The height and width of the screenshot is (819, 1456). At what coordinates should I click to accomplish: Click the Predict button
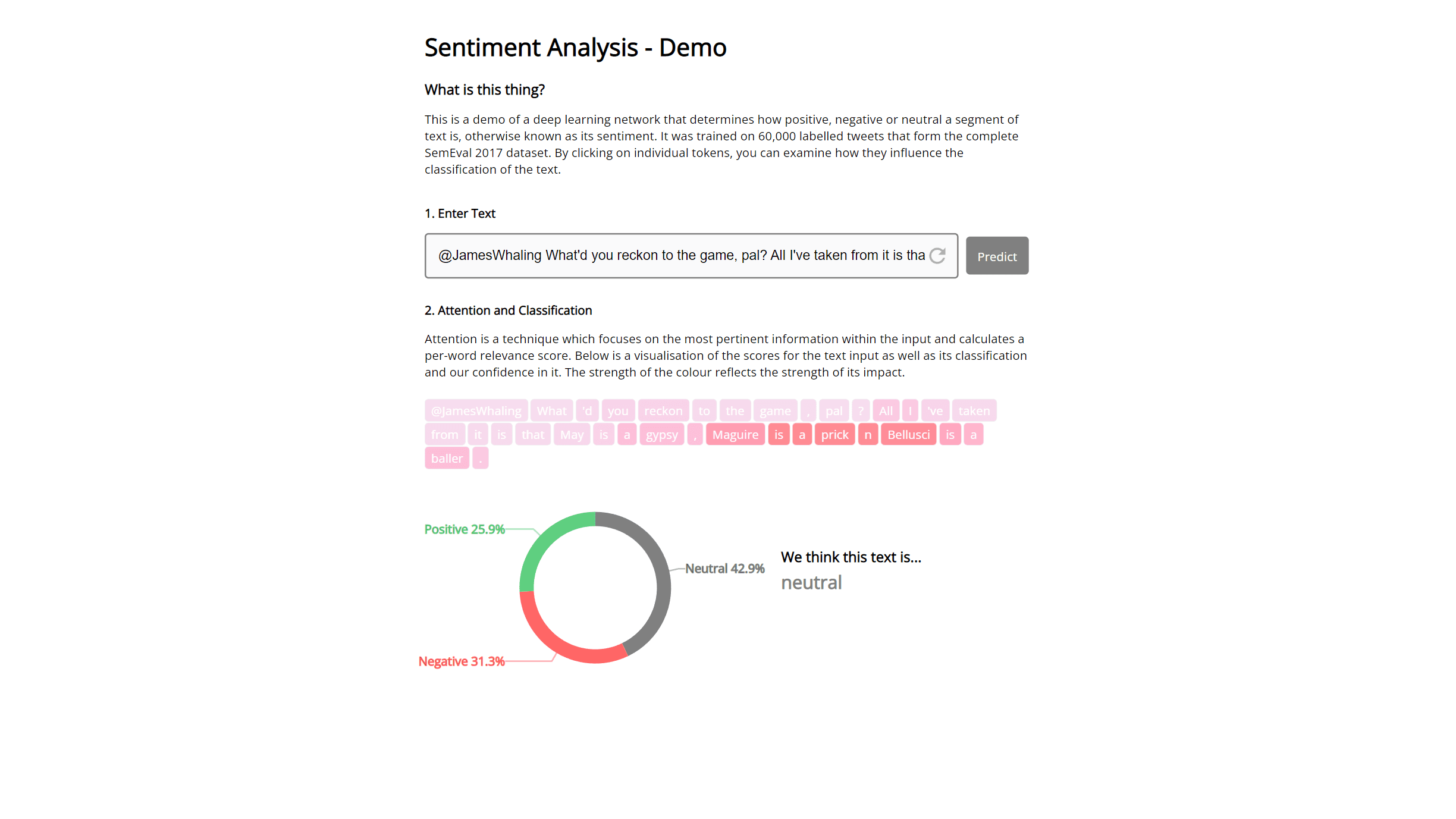(997, 255)
